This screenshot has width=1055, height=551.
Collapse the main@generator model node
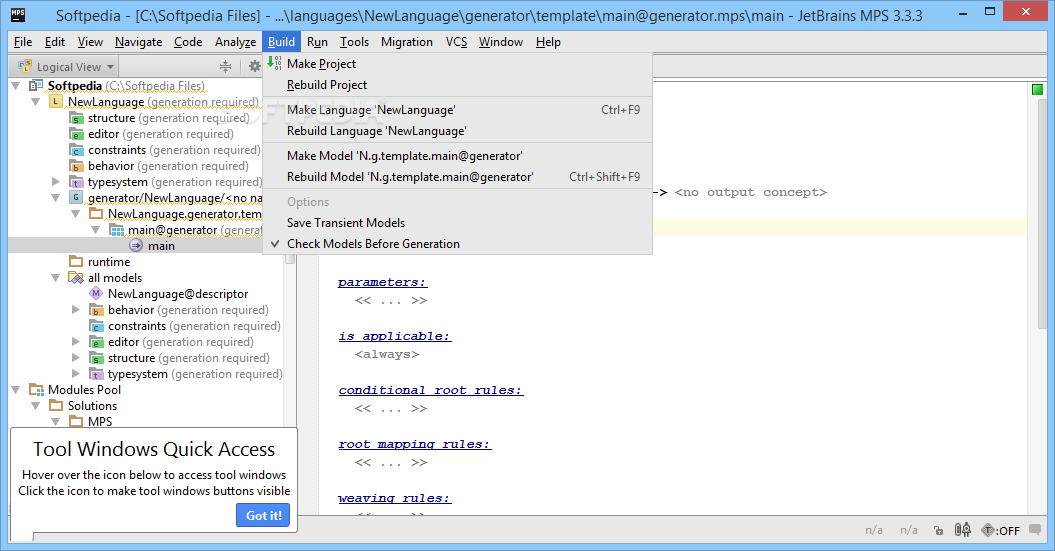[x=96, y=230]
